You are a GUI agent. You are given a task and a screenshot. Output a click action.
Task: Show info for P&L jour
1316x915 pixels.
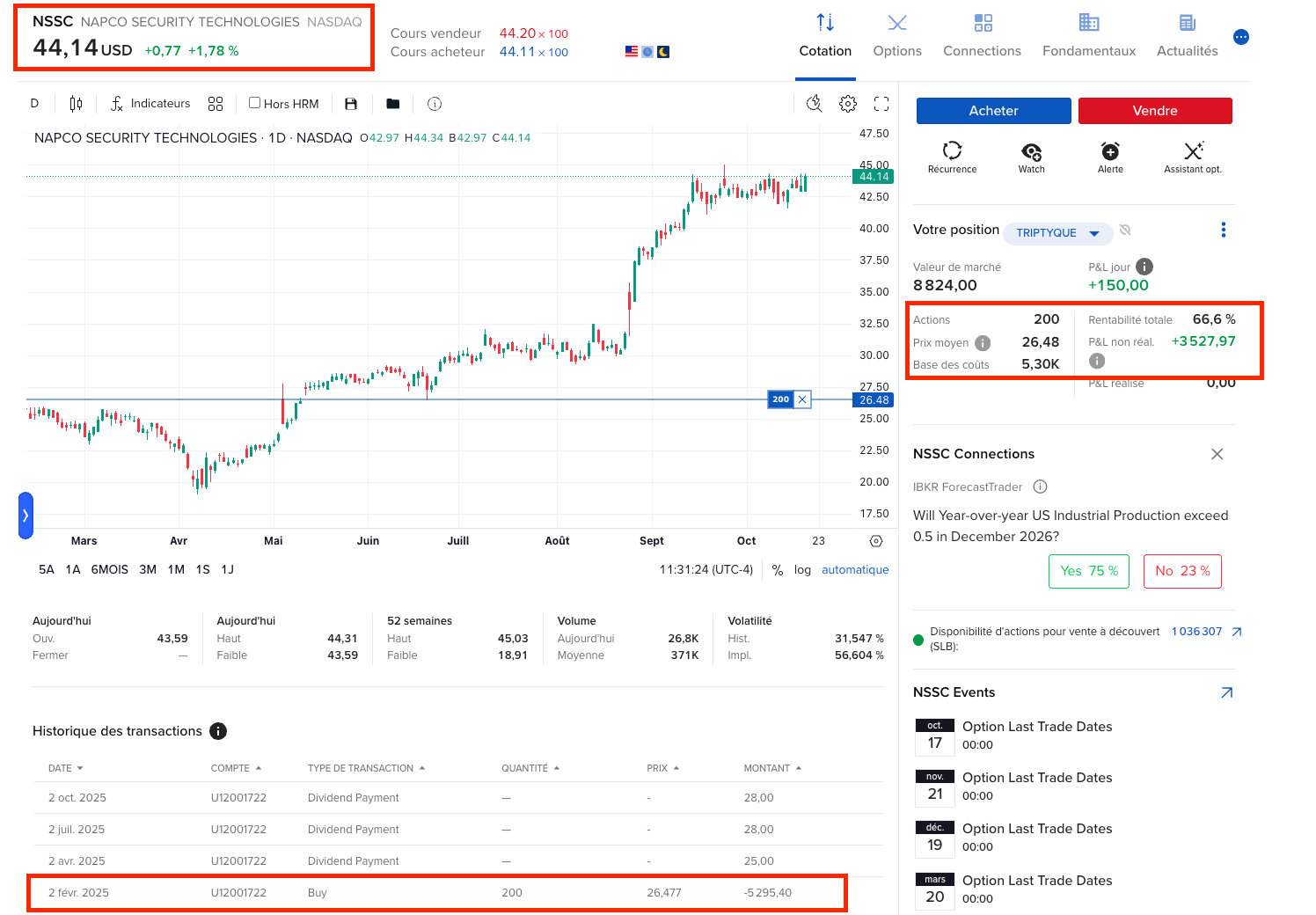(x=1144, y=267)
